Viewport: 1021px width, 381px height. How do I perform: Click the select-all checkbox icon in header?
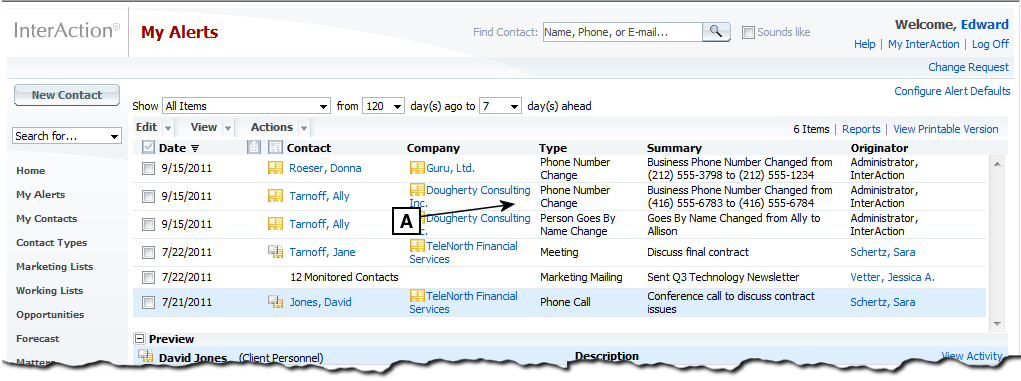click(x=148, y=147)
